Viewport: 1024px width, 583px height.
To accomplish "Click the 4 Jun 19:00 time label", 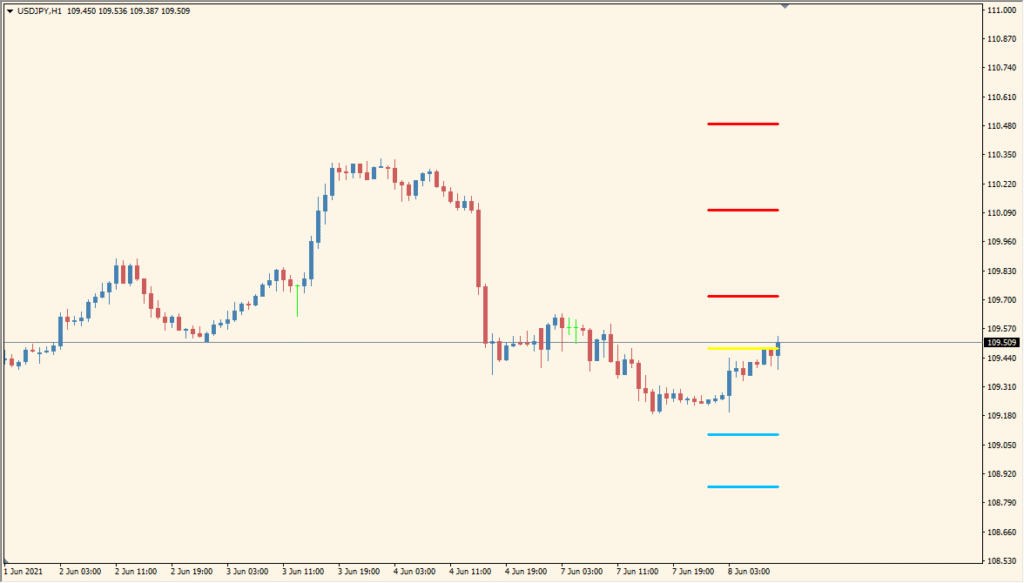I will tap(526, 571).
